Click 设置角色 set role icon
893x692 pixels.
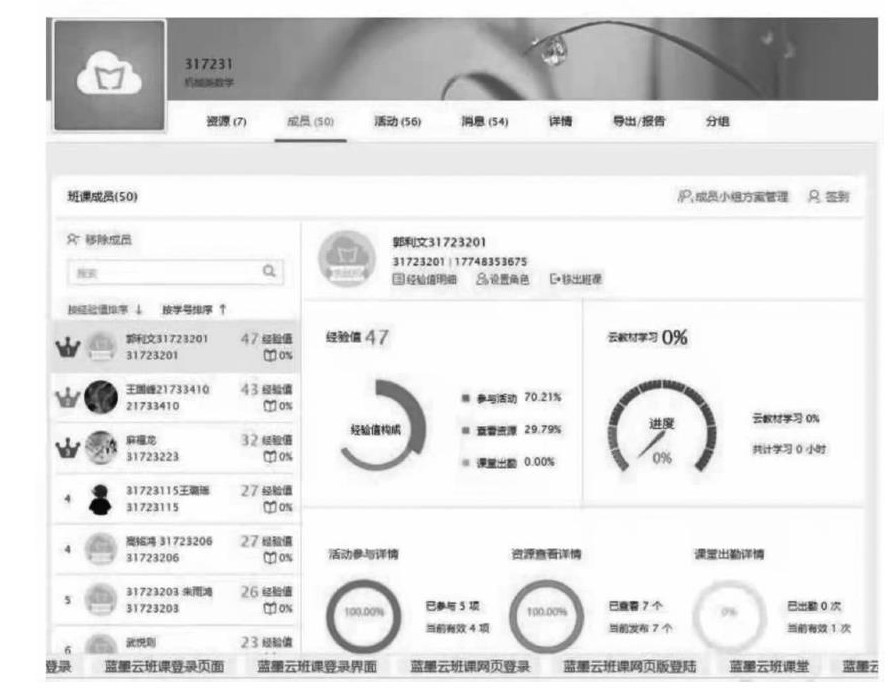click(x=482, y=279)
